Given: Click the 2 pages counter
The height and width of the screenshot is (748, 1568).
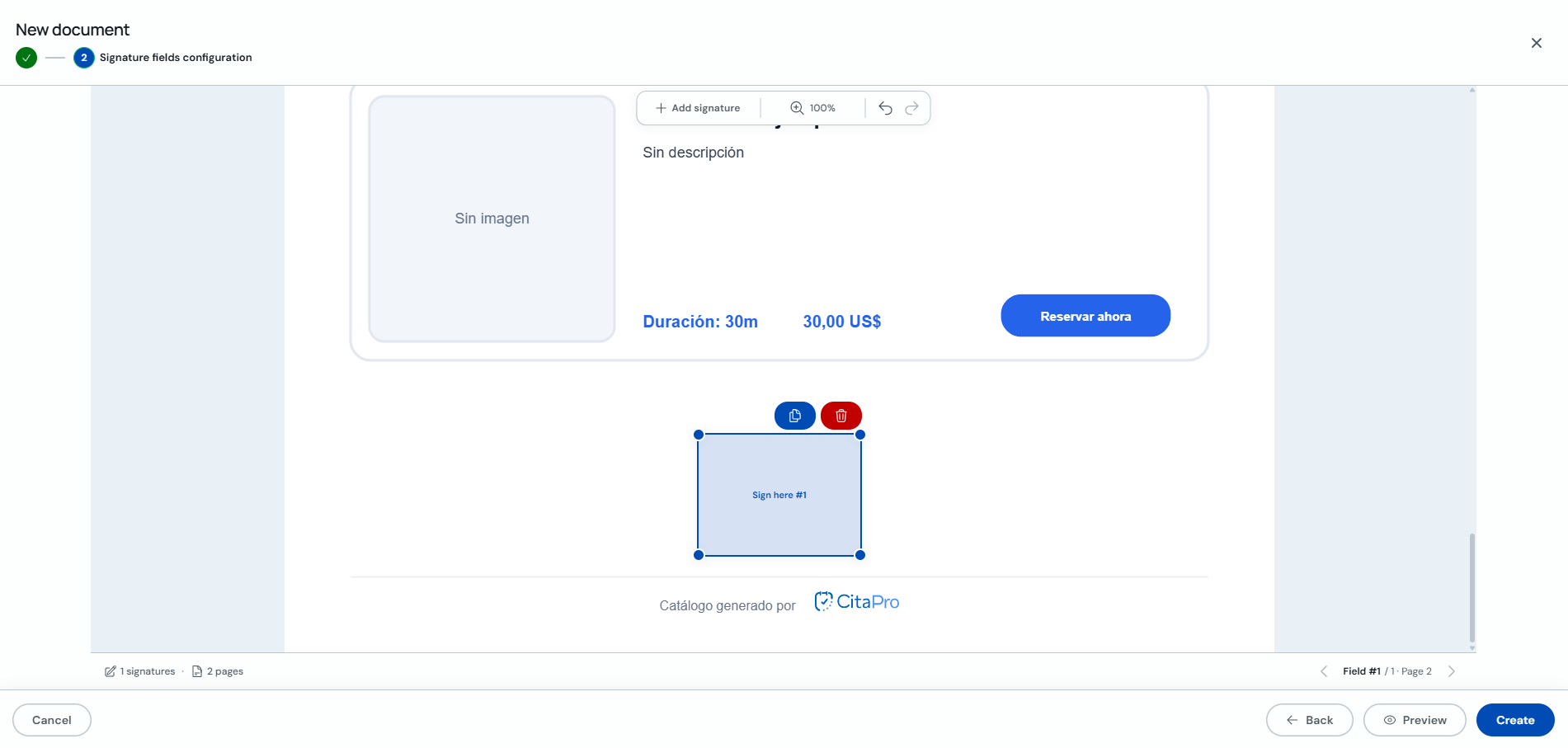Looking at the screenshot, I should (x=218, y=671).
